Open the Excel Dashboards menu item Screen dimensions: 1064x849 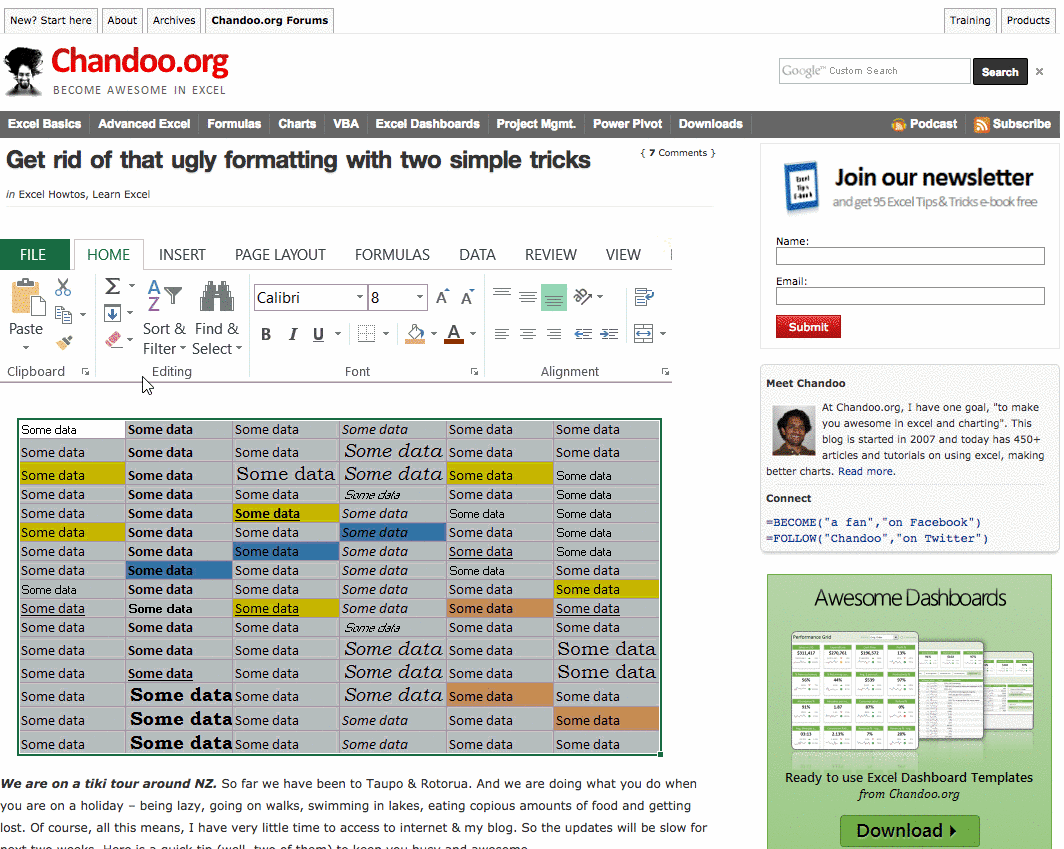click(427, 124)
